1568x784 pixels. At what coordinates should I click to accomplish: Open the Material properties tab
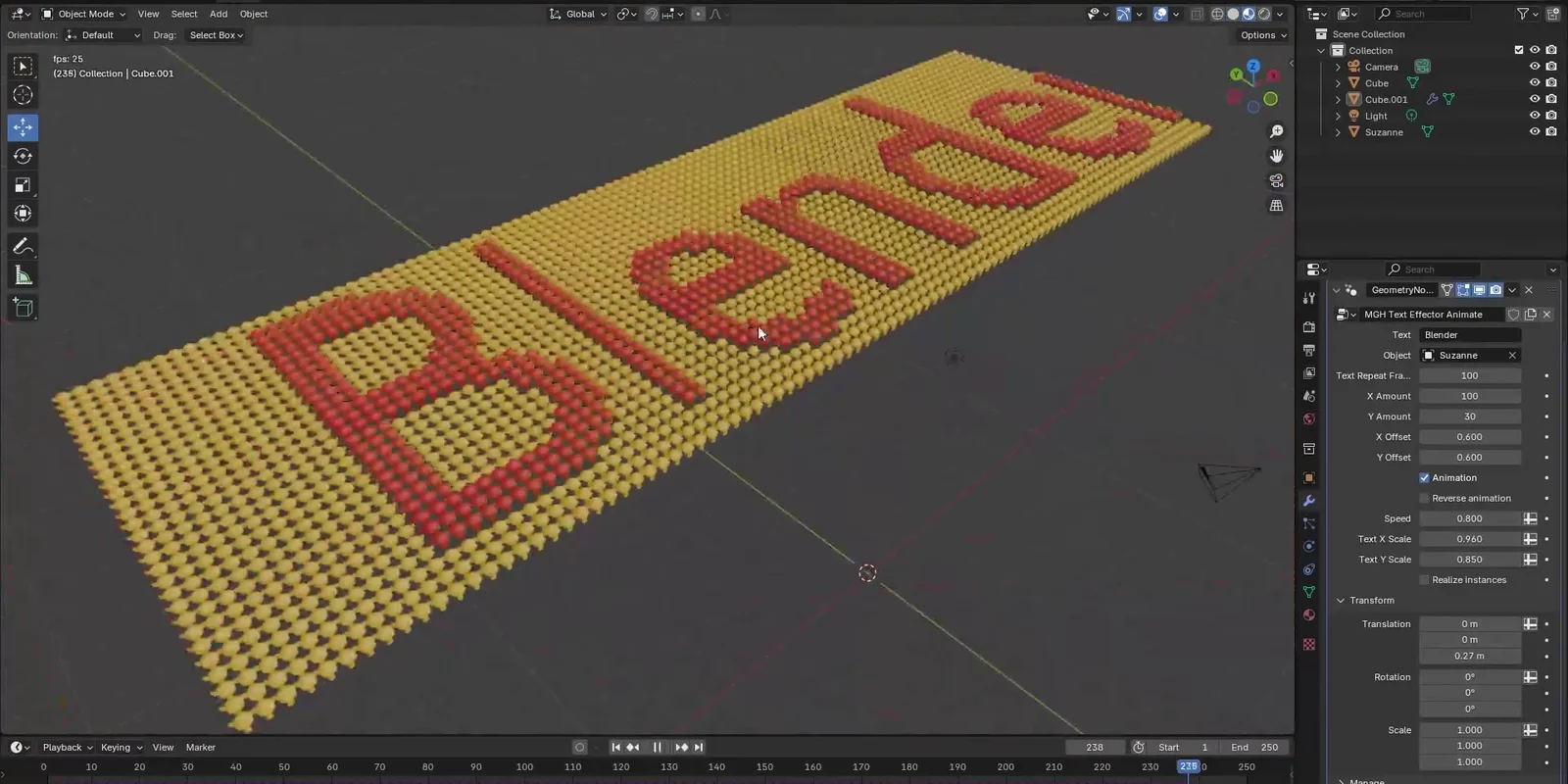pos(1309,615)
